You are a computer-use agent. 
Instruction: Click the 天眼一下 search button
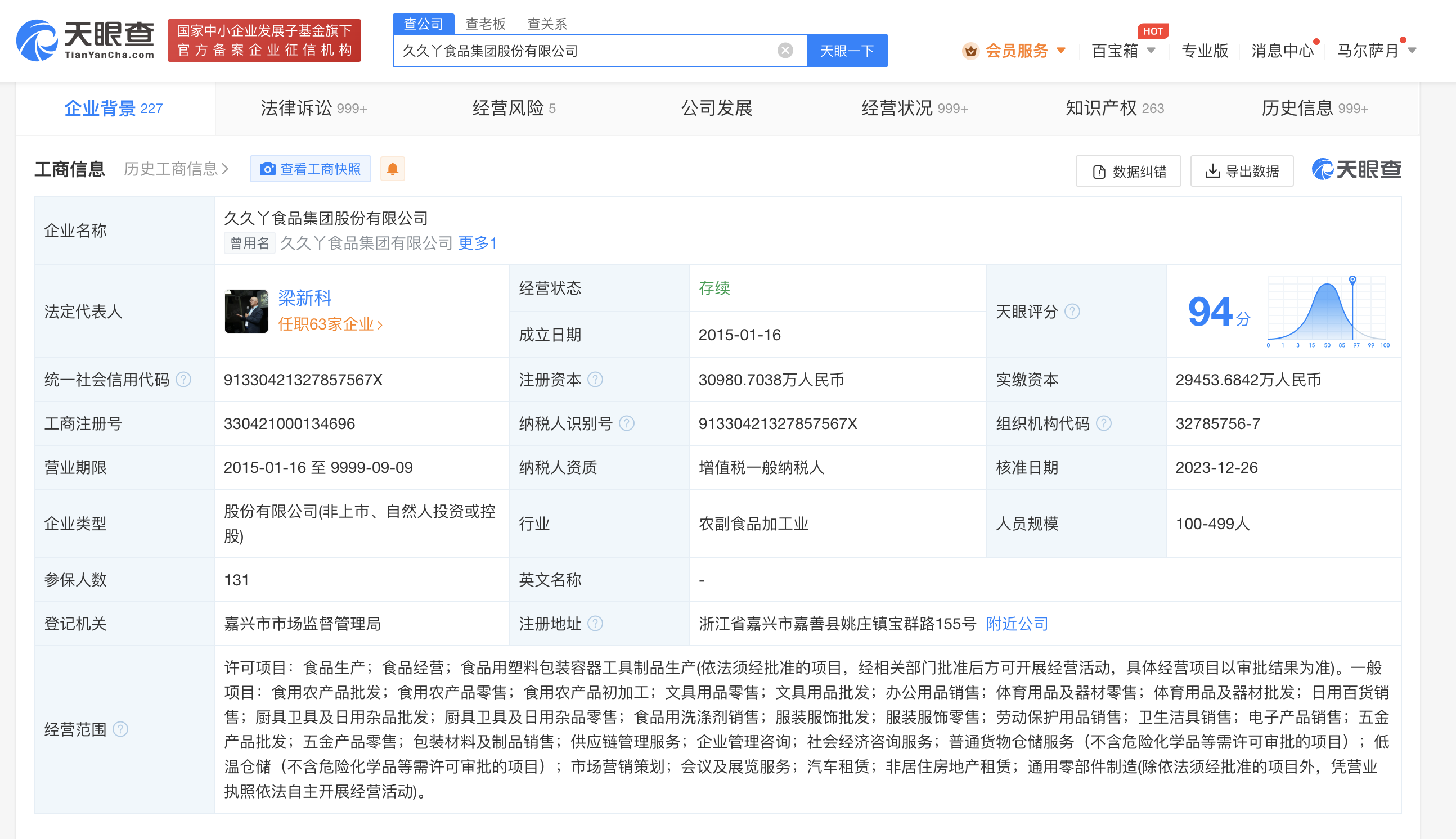(x=846, y=51)
